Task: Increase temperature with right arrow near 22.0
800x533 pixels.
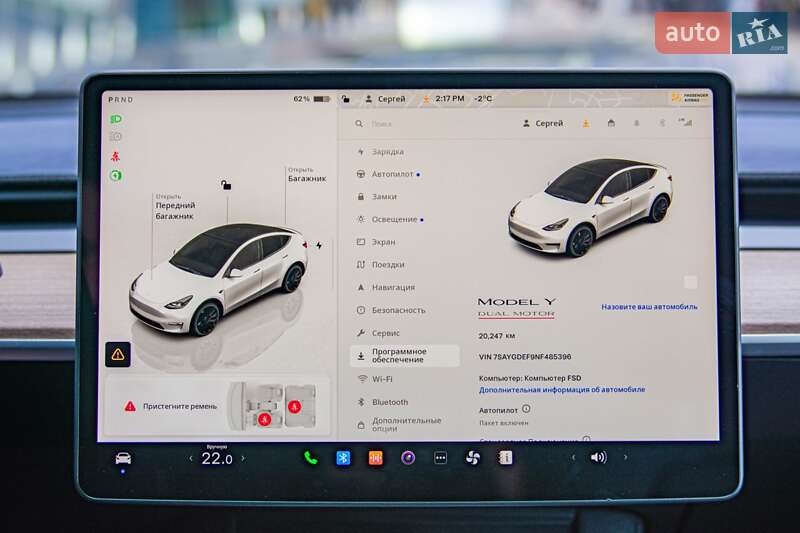Action: coord(243,459)
